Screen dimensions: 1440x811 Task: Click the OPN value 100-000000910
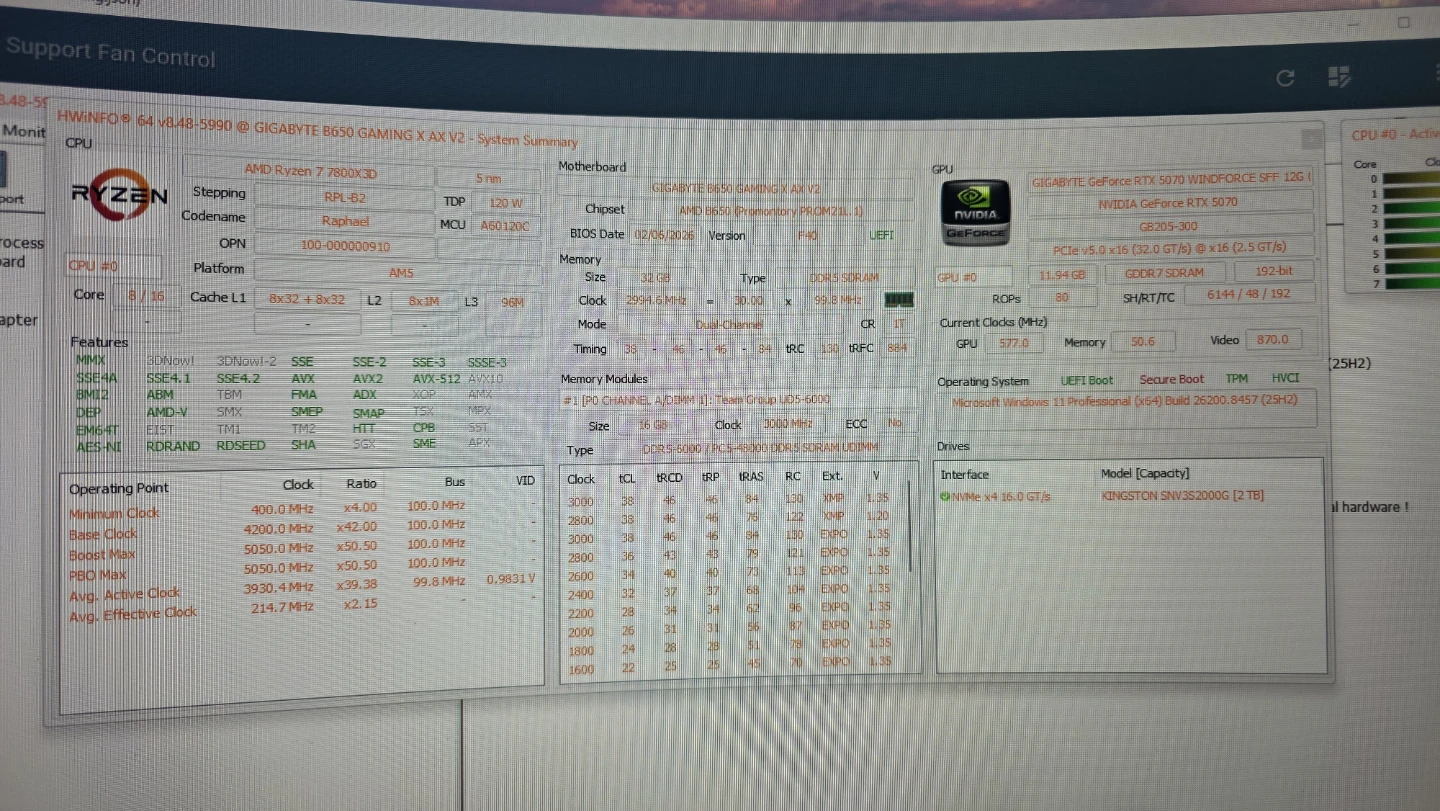tap(344, 245)
